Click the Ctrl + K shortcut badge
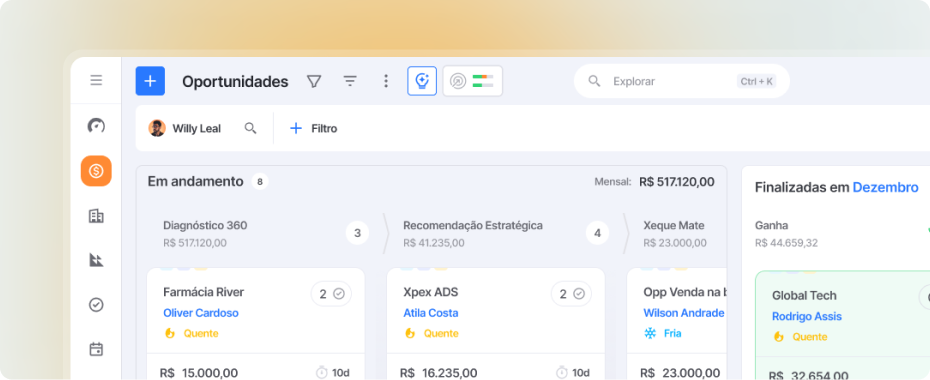This screenshot has width=930, height=380. [756, 81]
